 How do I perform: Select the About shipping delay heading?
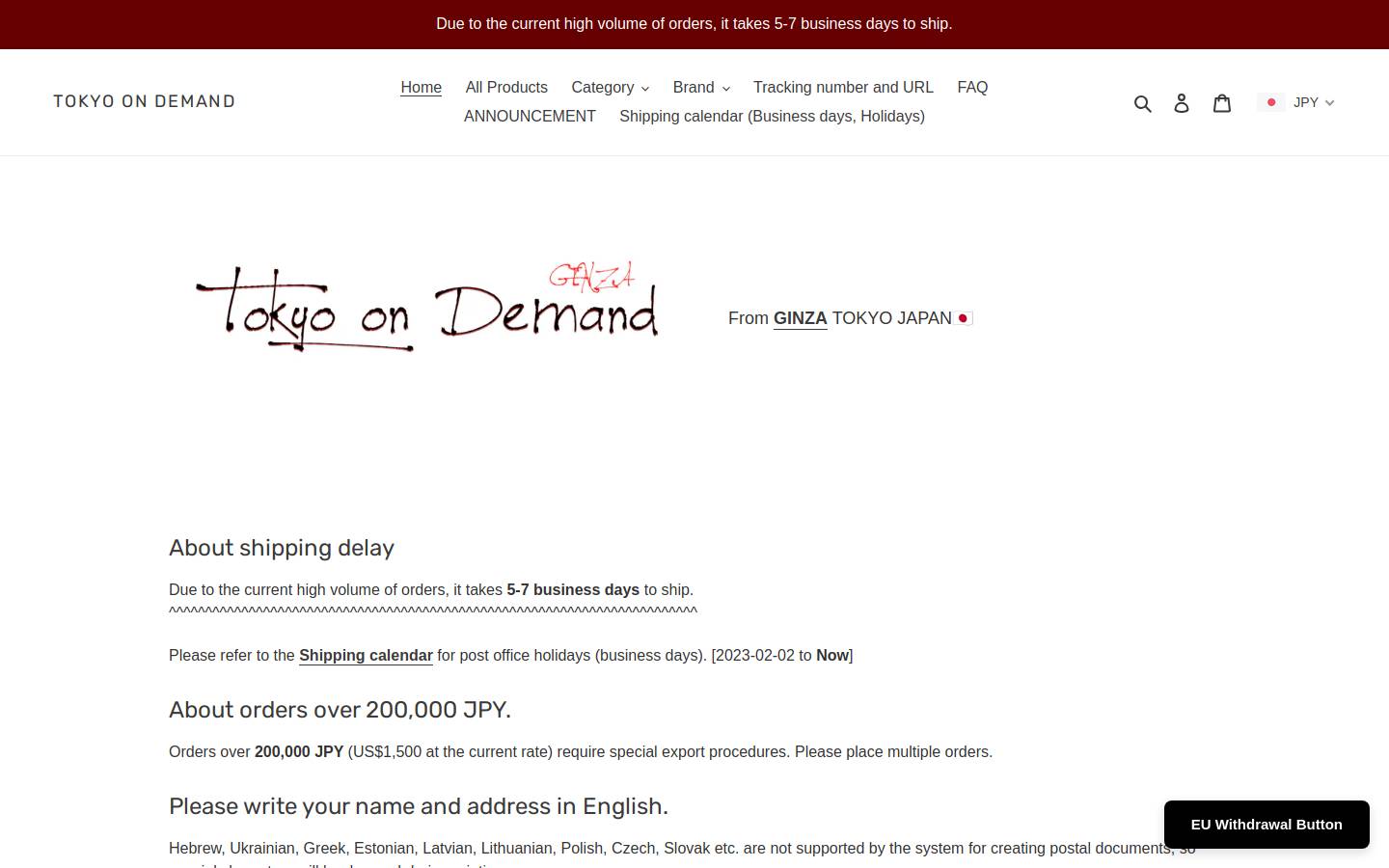pos(282,548)
